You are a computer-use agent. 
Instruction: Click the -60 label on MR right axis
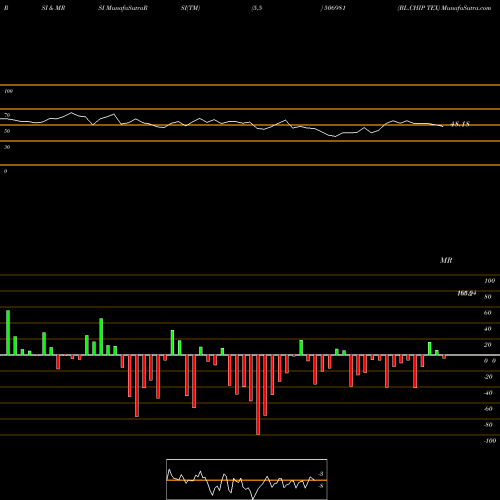(488, 409)
